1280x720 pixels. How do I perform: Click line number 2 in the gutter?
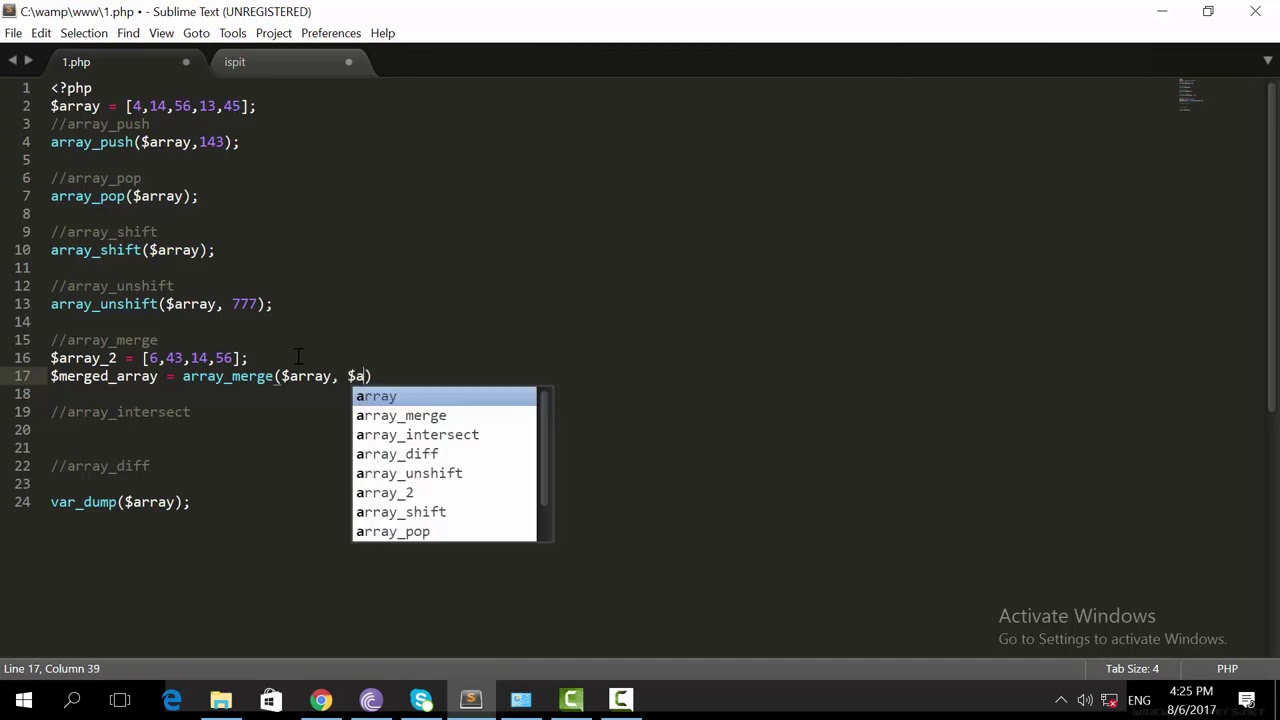pos(26,106)
